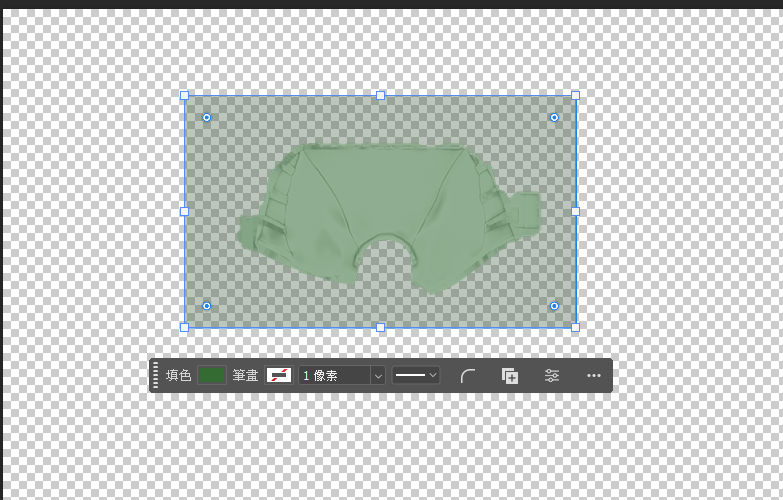The height and width of the screenshot is (500, 783).
Task: Click the bottom-center transform handle
Action: pyautogui.click(x=380, y=327)
